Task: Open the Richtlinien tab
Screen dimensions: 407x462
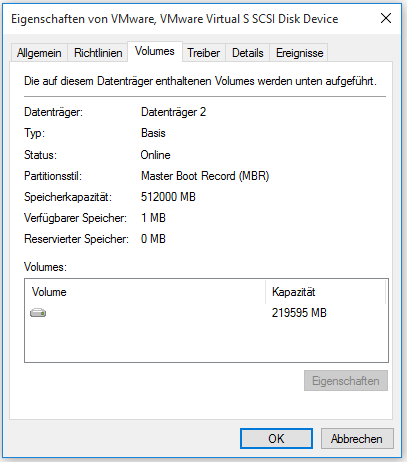Action: tap(98, 53)
